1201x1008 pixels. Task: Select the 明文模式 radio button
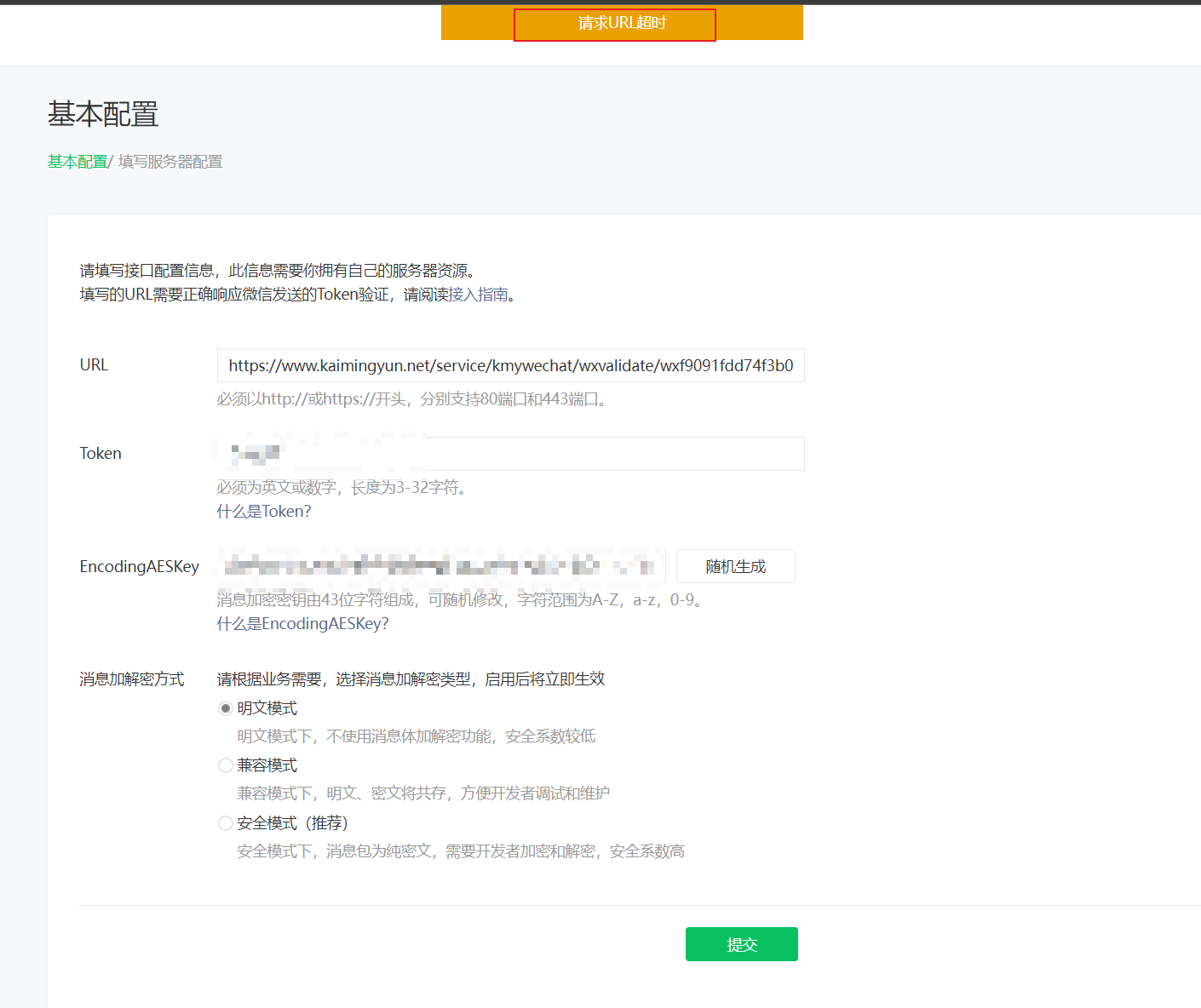226,708
